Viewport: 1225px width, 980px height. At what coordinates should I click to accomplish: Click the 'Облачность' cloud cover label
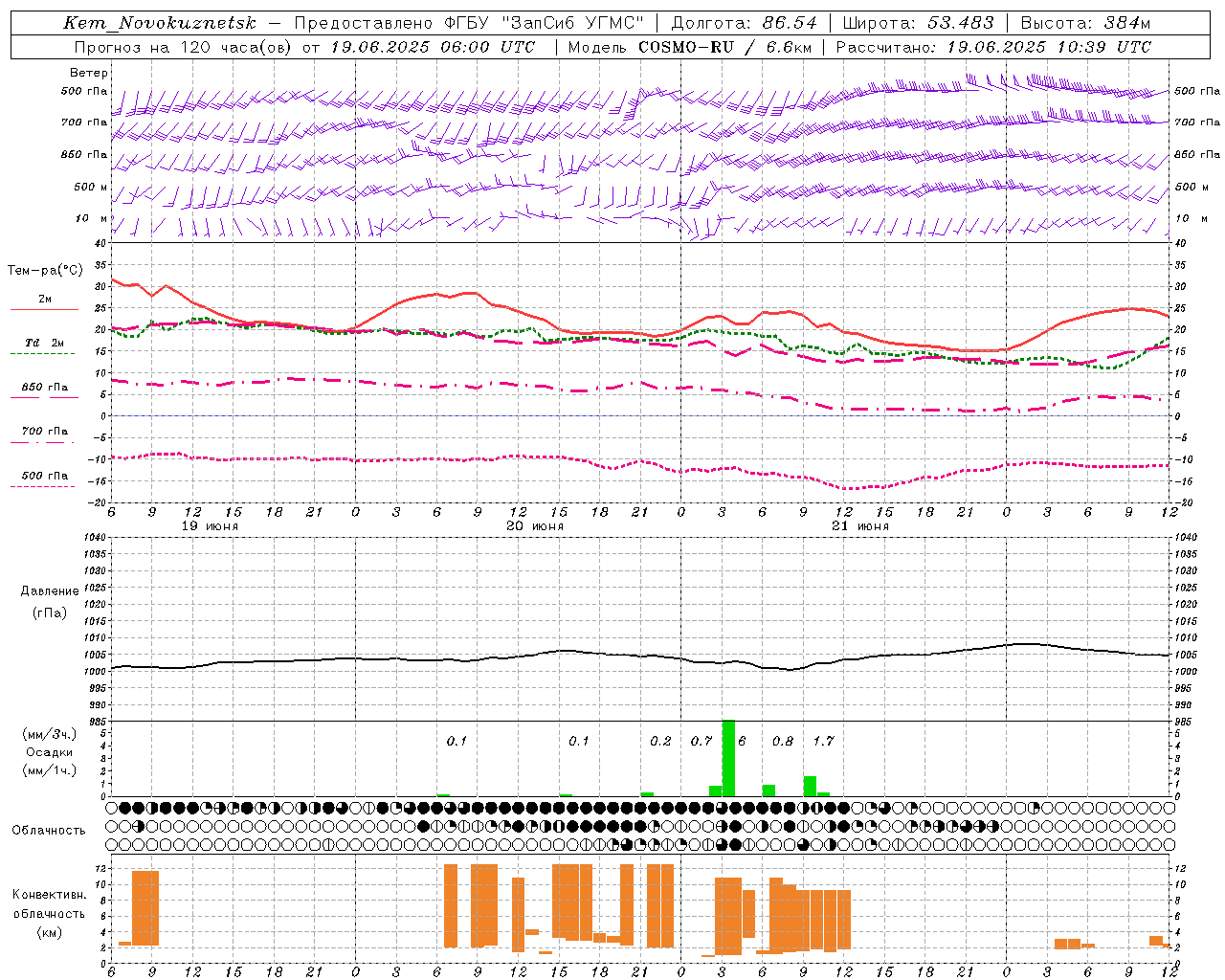pyautogui.click(x=49, y=831)
